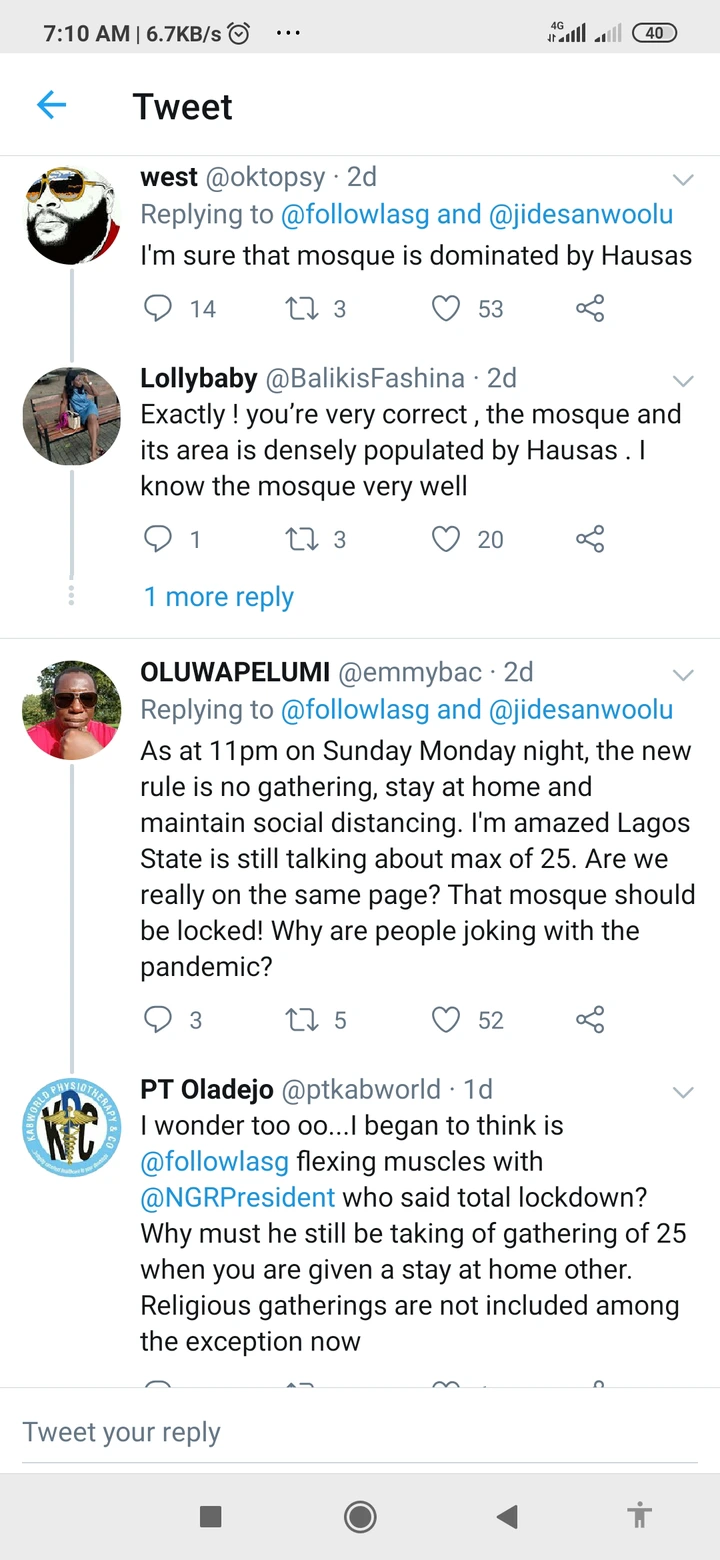Viewport: 720px width, 1560px height.
Task: Open @NGRPresident mention in PT Oladejo's reply
Action: coord(238,1197)
